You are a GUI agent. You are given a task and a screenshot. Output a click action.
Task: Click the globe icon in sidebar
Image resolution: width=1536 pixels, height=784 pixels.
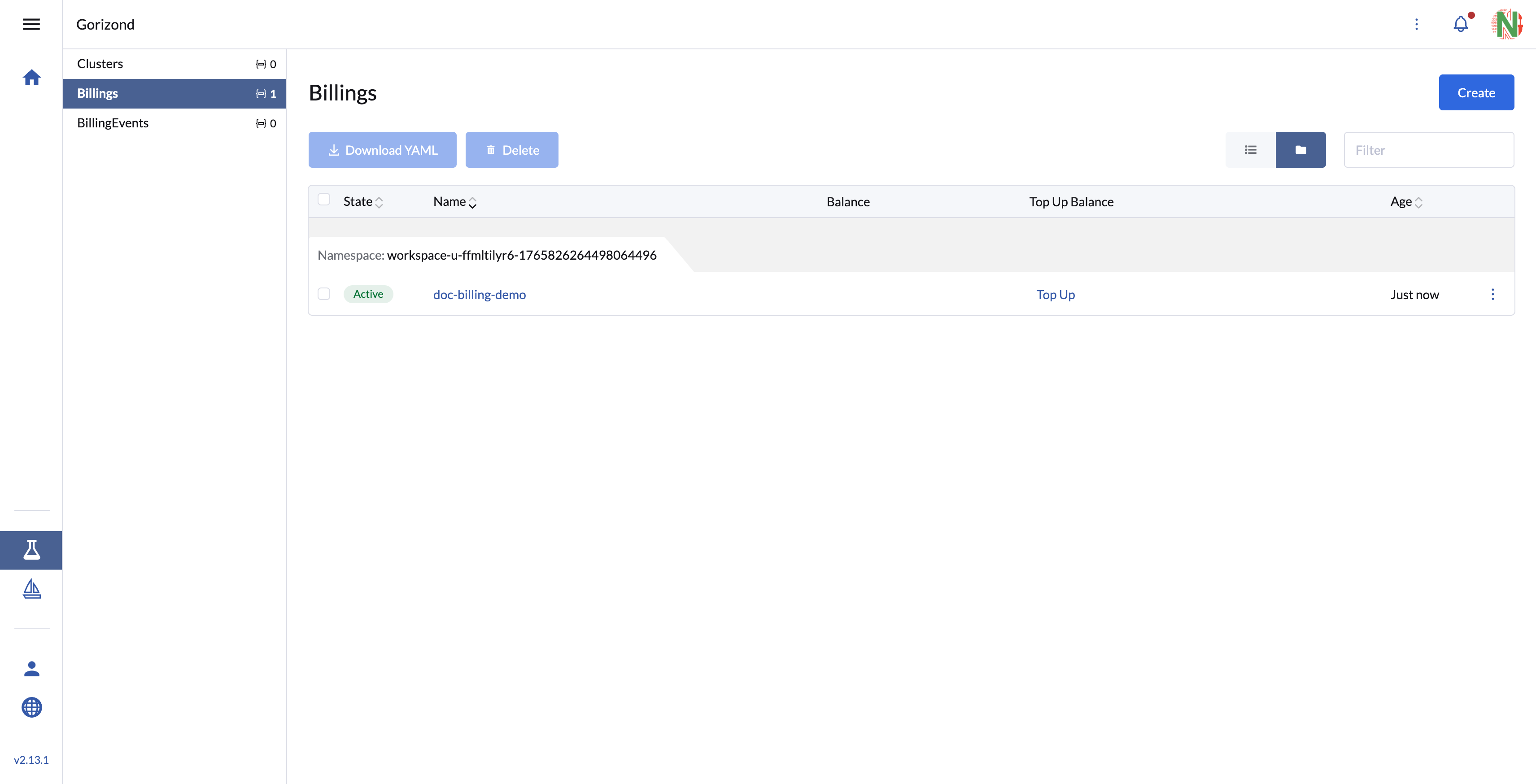31,708
